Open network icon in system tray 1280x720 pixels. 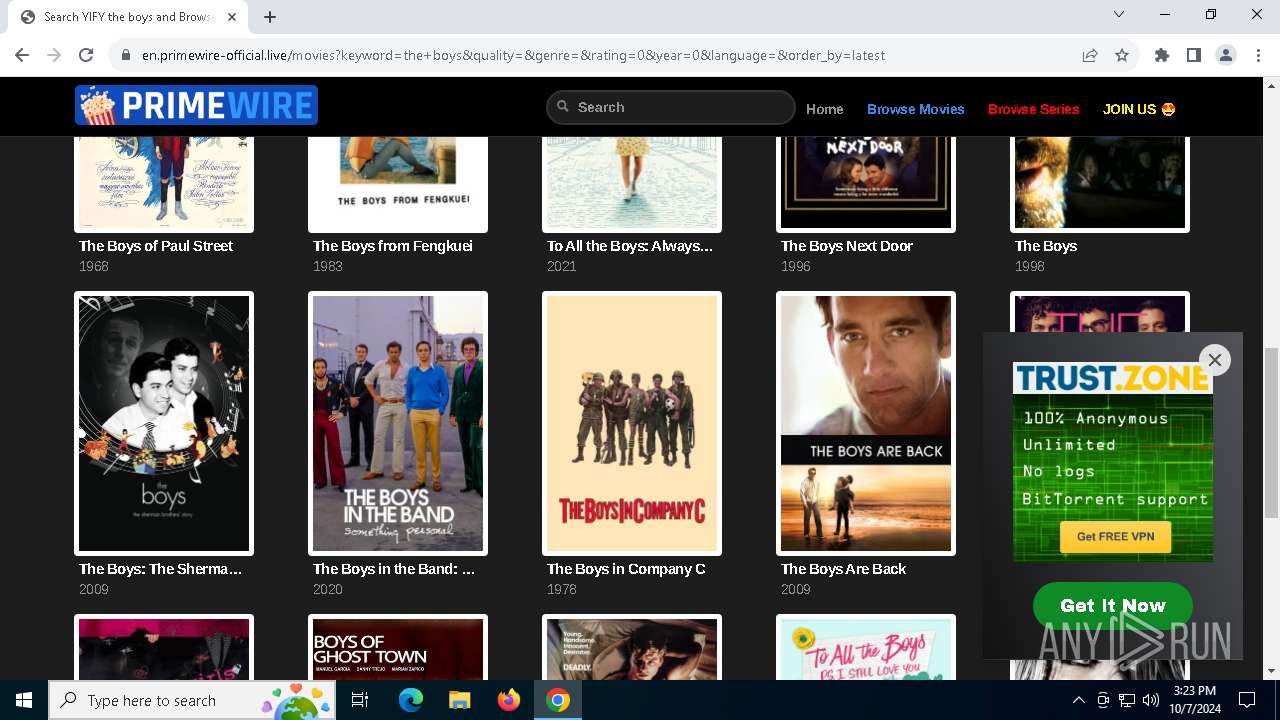(1127, 700)
